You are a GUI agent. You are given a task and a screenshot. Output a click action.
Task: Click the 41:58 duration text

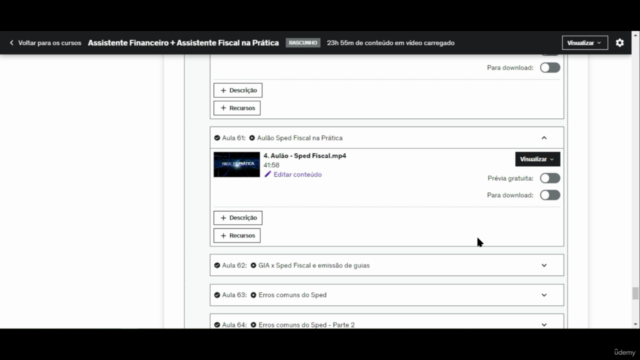coord(271,165)
